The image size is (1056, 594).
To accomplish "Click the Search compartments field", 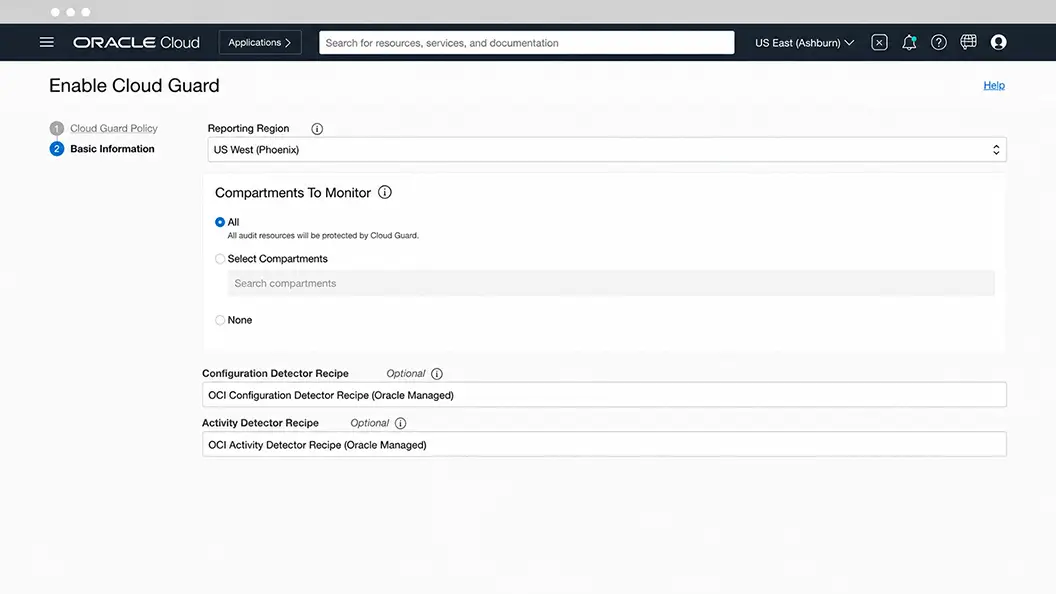I will [611, 284].
